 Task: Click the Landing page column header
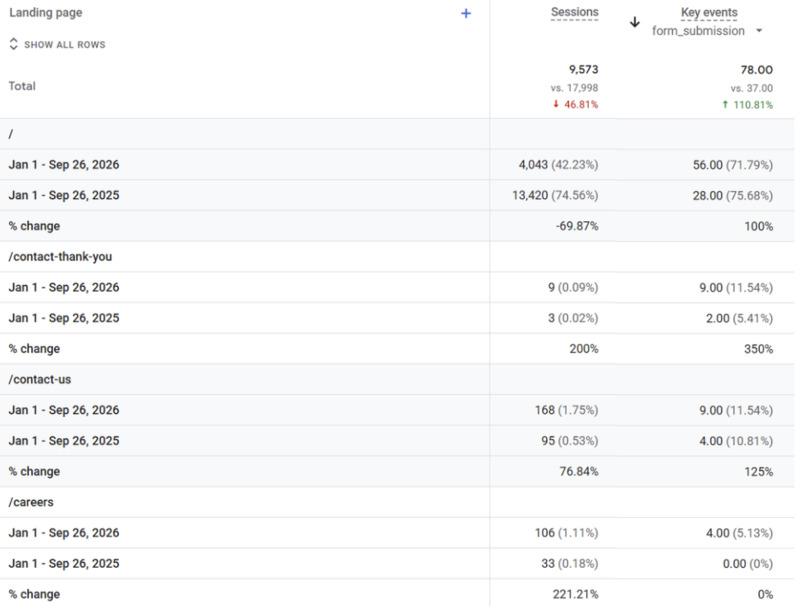(x=45, y=13)
